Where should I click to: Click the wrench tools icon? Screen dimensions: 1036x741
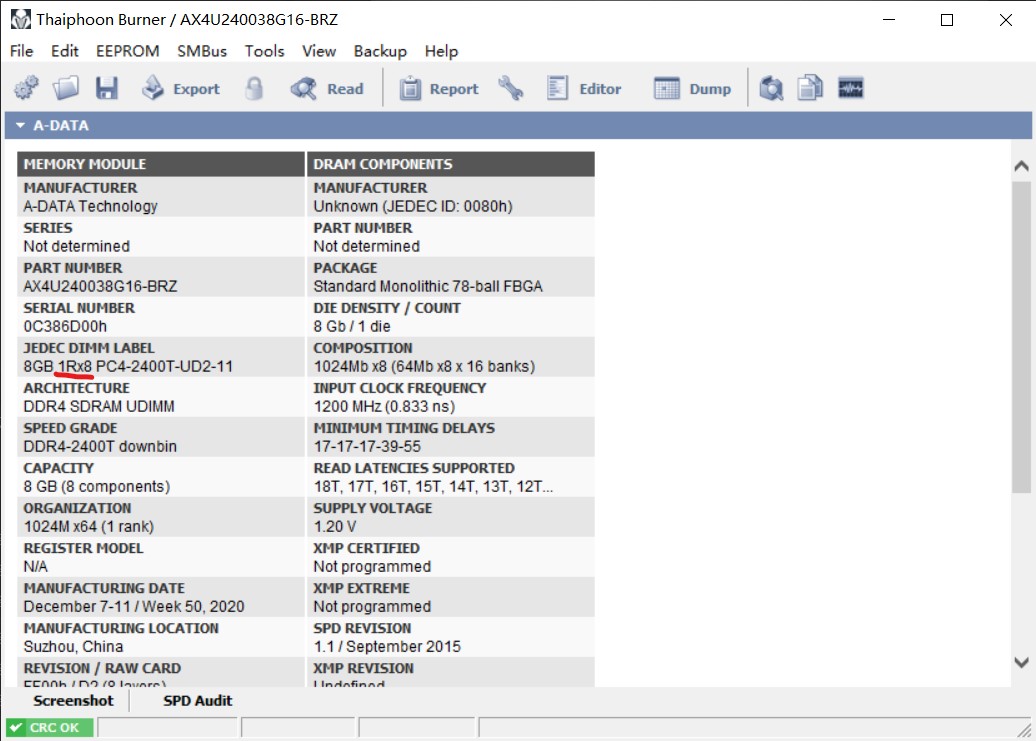511,88
